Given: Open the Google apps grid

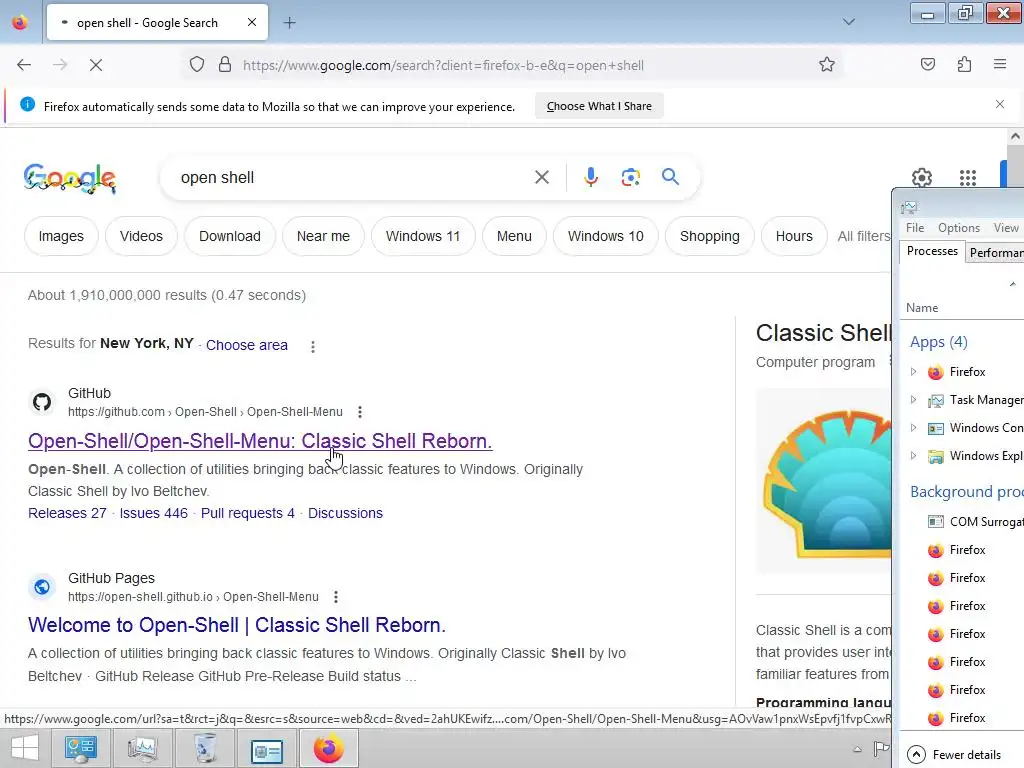Looking at the screenshot, I should point(968,178).
